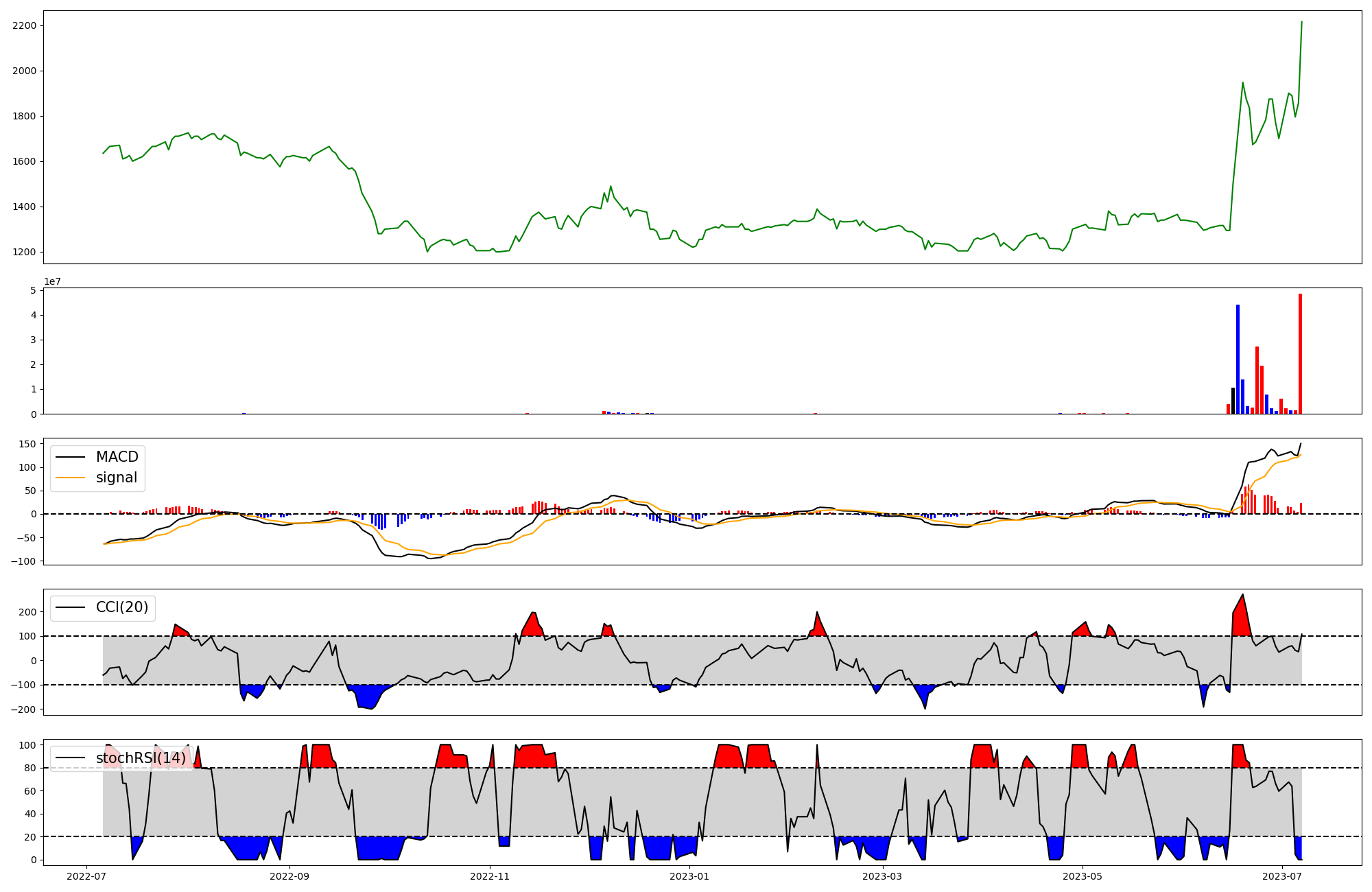Image resolution: width=1372 pixels, height=892 pixels.
Task: Click the -200 label on CCI axis
Action: [x=24, y=709]
